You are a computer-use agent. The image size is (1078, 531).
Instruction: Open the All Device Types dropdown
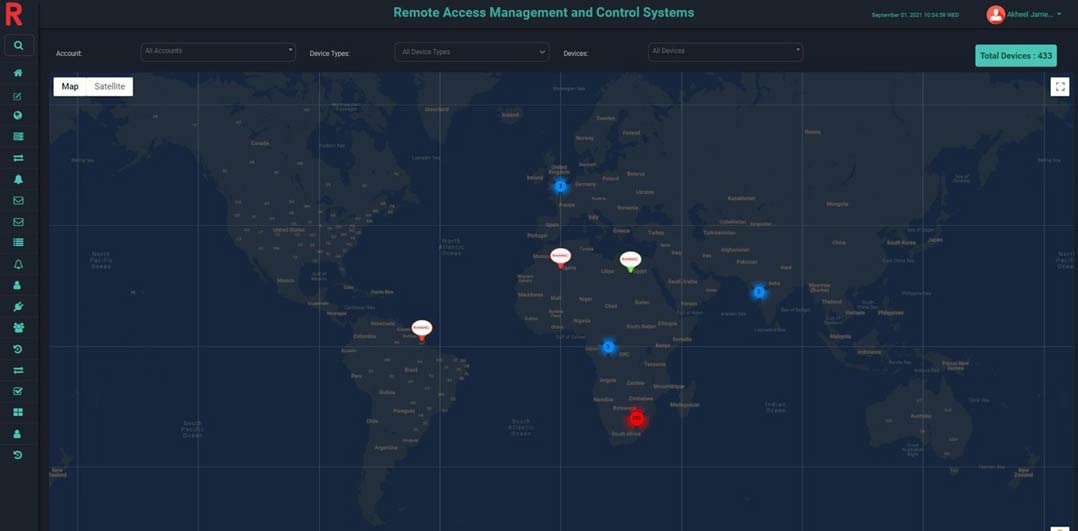[x=472, y=52]
